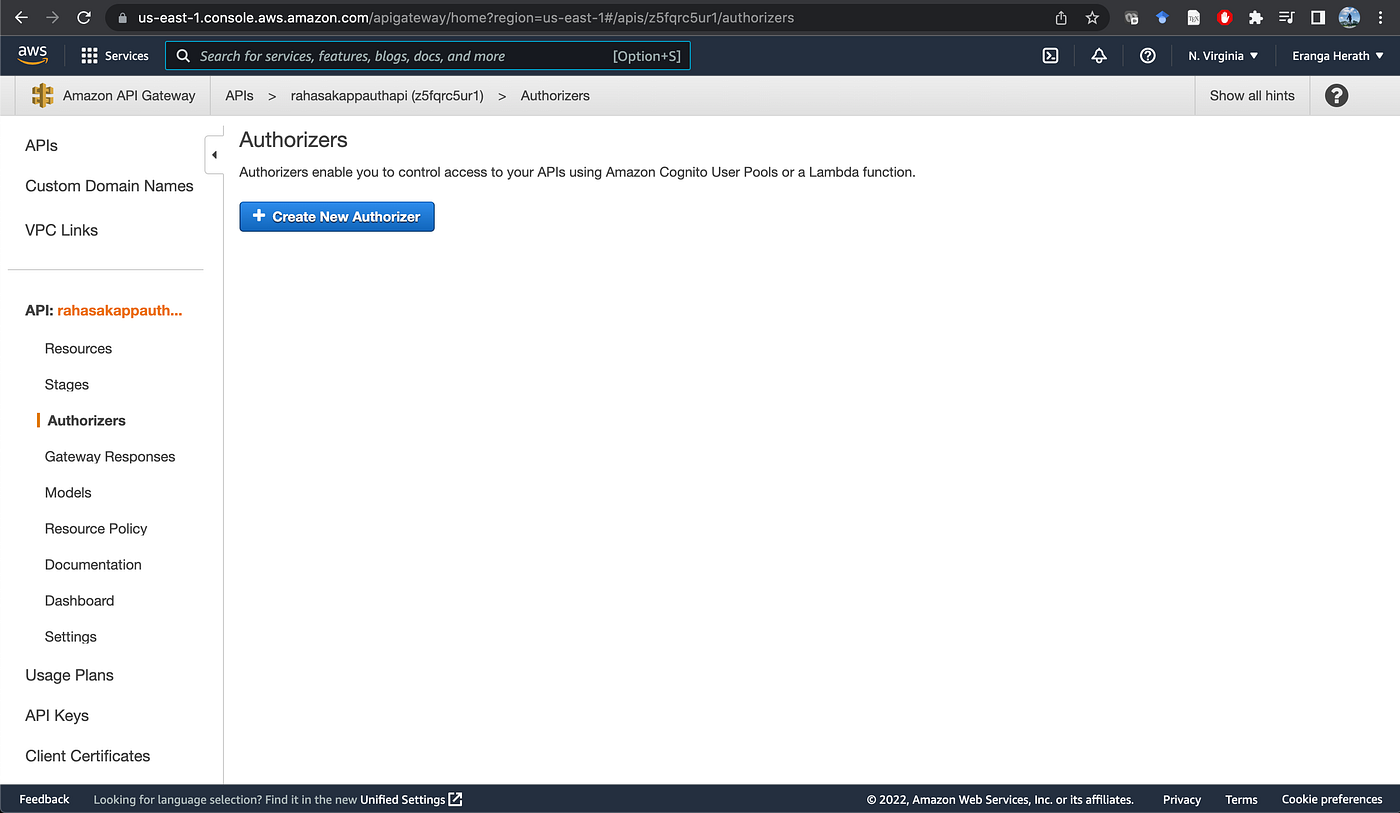Click the Services label in top bar

click(127, 56)
